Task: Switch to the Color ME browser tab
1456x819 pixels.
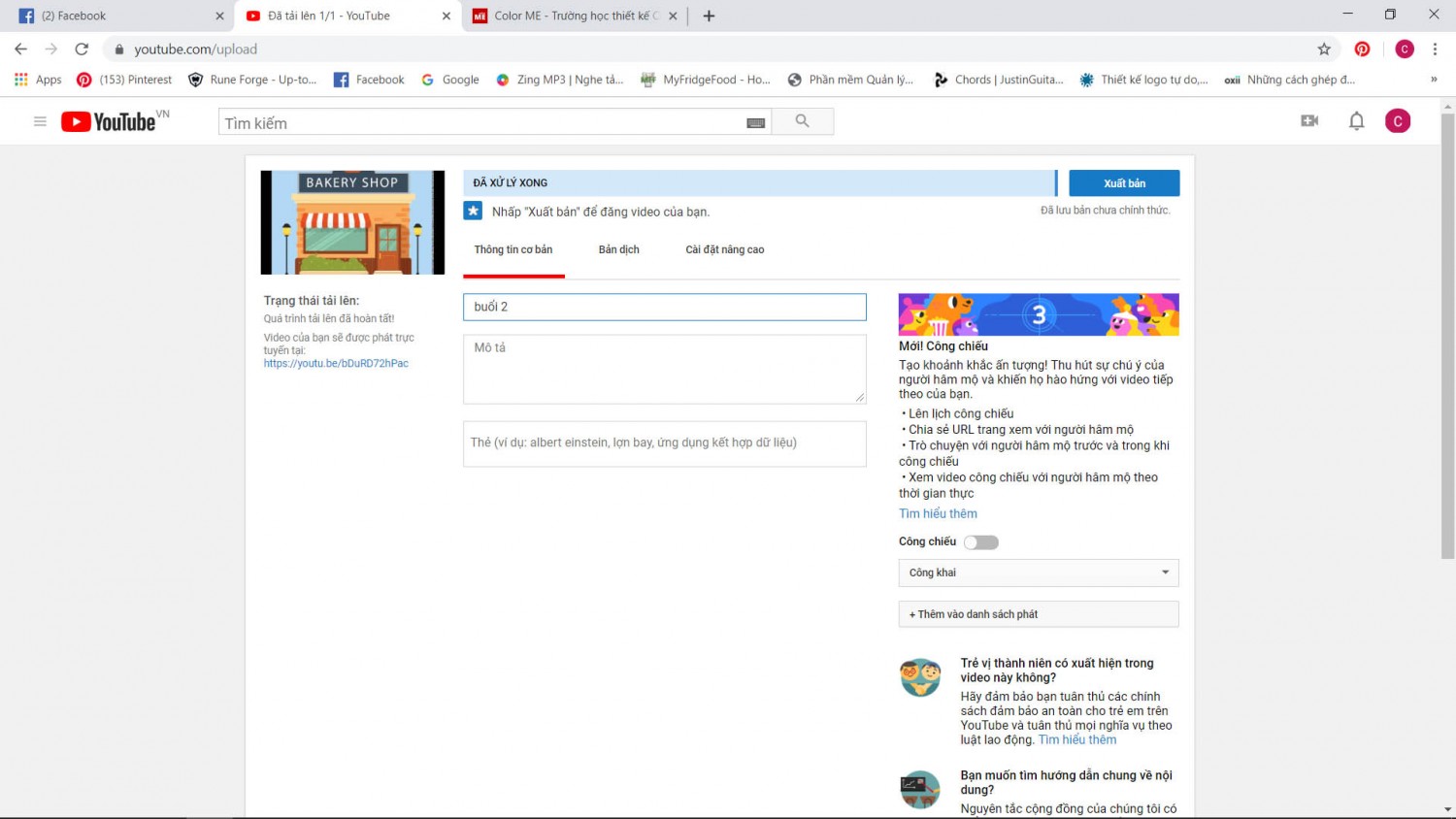Action: tap(575, 16)
